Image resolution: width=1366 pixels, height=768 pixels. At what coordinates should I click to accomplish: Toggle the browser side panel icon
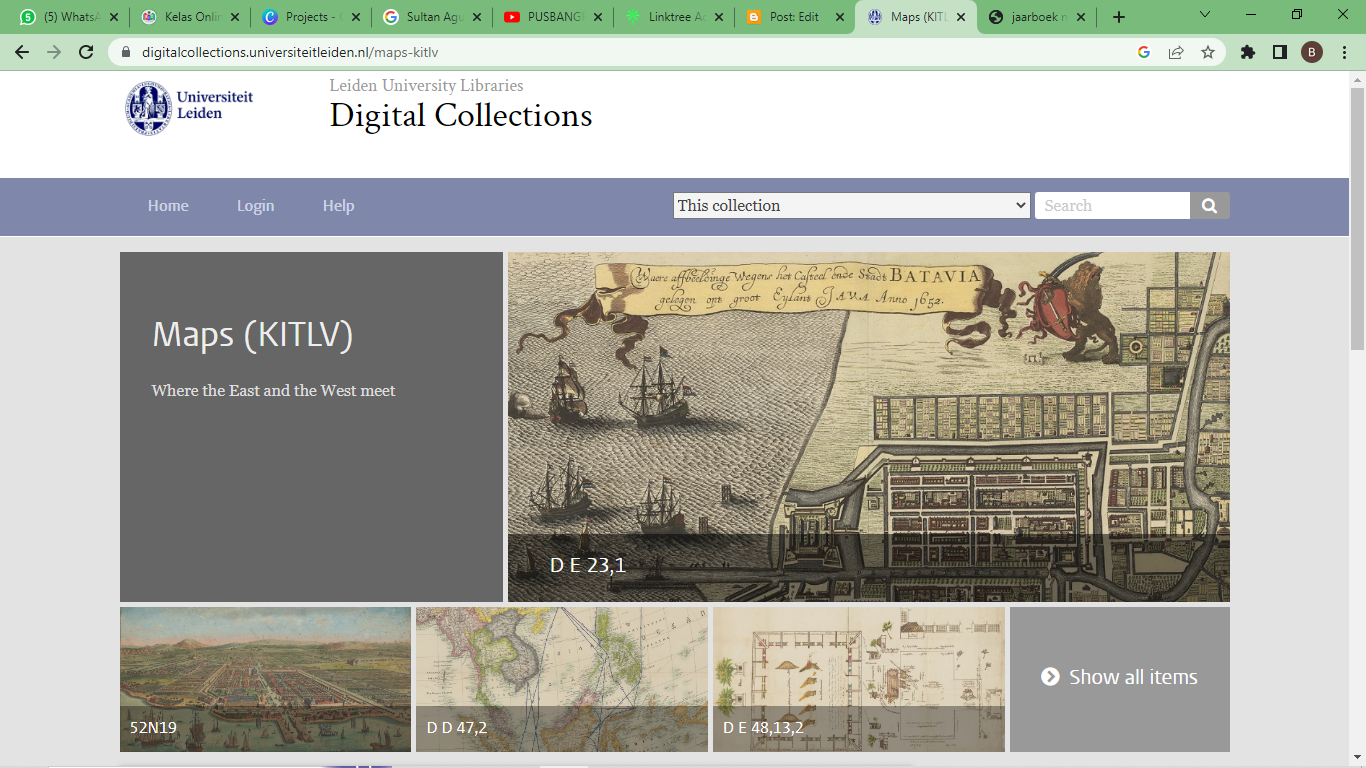[x=1280, y=52]
